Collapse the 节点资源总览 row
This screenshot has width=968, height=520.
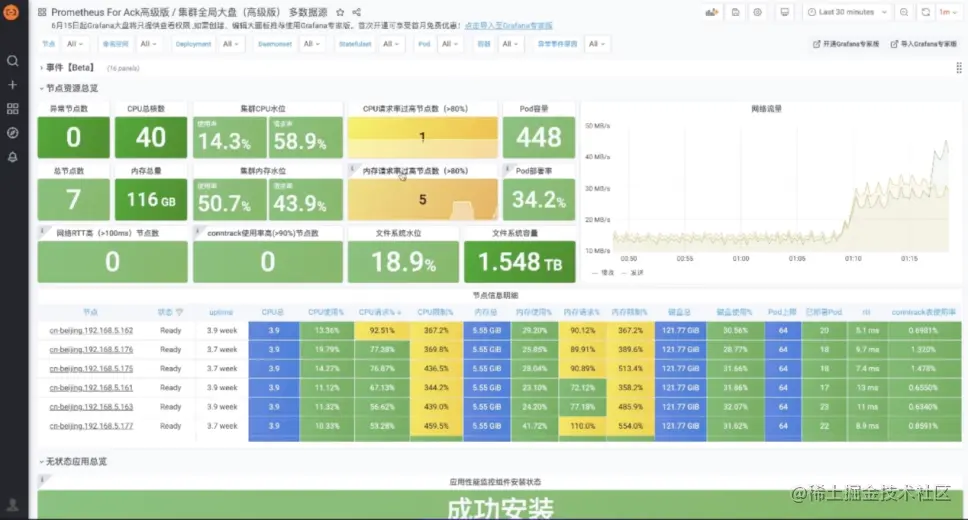coord(68,88)
